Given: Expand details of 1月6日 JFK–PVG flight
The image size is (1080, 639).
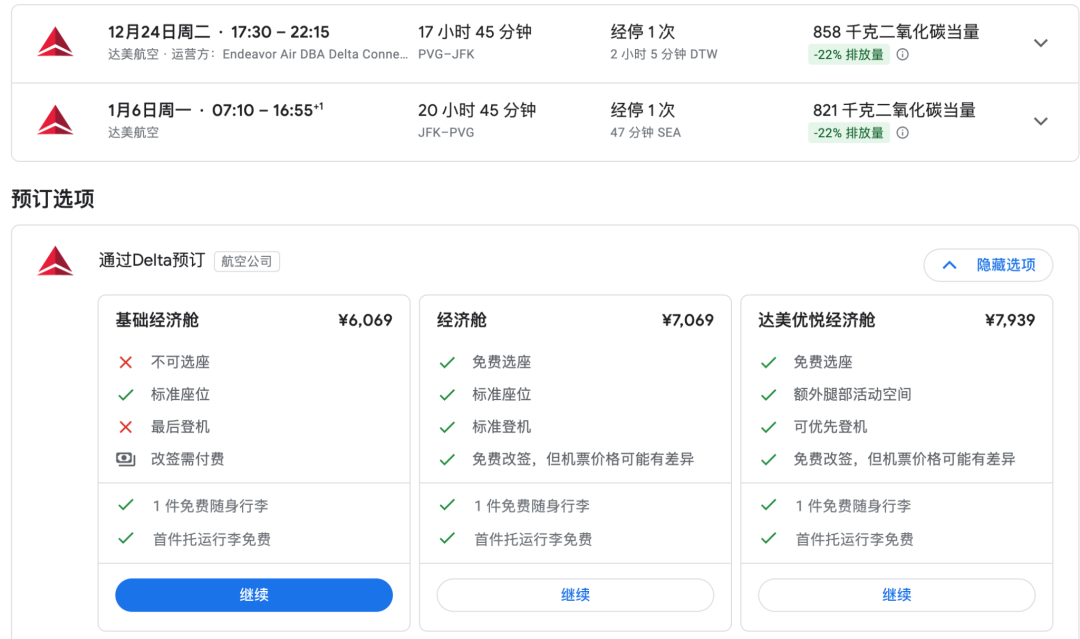Looking at the screenshot, I should (1041, 121).
